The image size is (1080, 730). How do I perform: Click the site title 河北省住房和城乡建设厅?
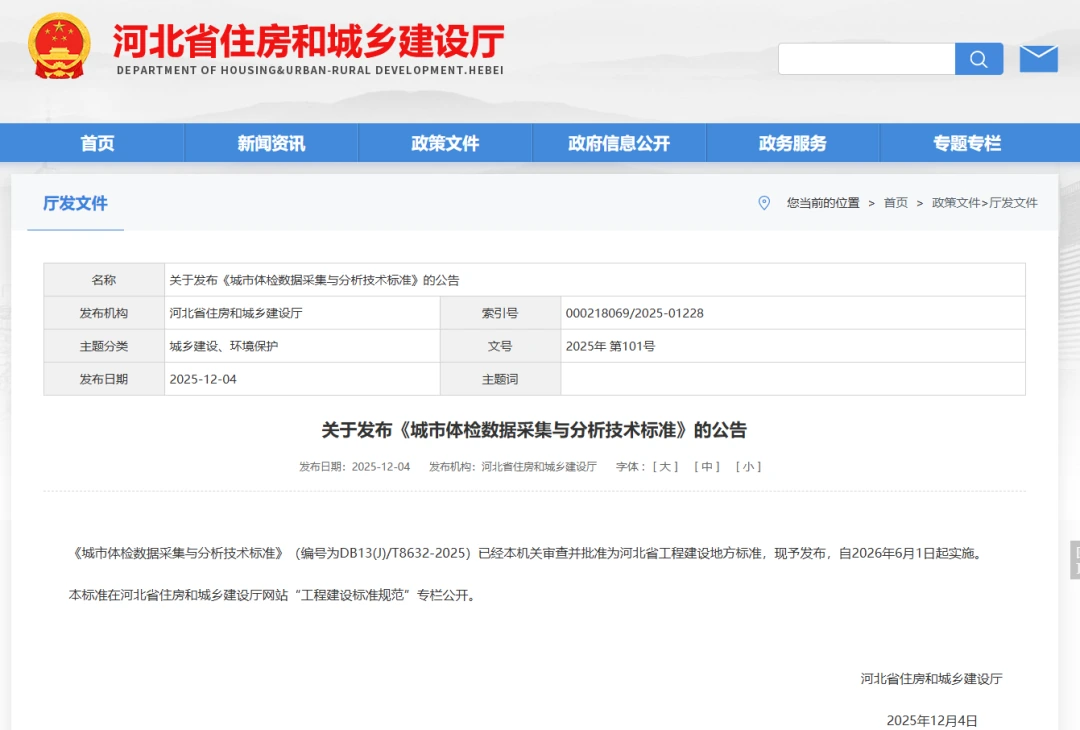[x=309, y=41]
